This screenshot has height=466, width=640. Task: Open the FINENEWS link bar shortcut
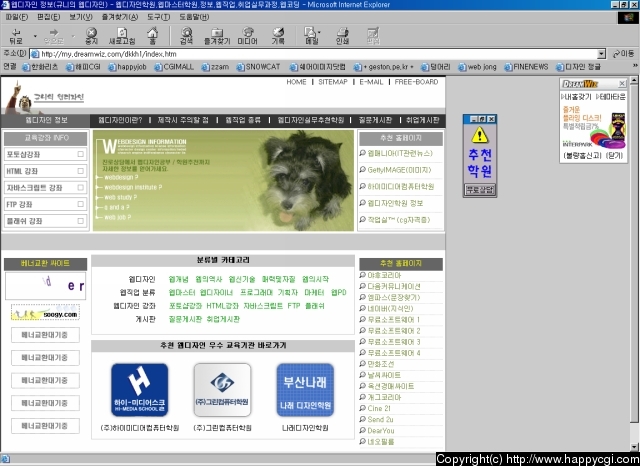coord(526,67)
